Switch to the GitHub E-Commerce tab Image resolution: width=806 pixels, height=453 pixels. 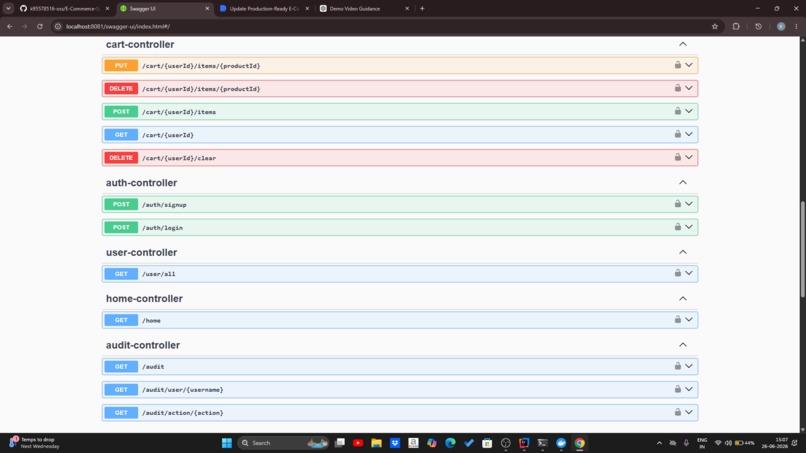pyautogui.click(x=64, y=9)
